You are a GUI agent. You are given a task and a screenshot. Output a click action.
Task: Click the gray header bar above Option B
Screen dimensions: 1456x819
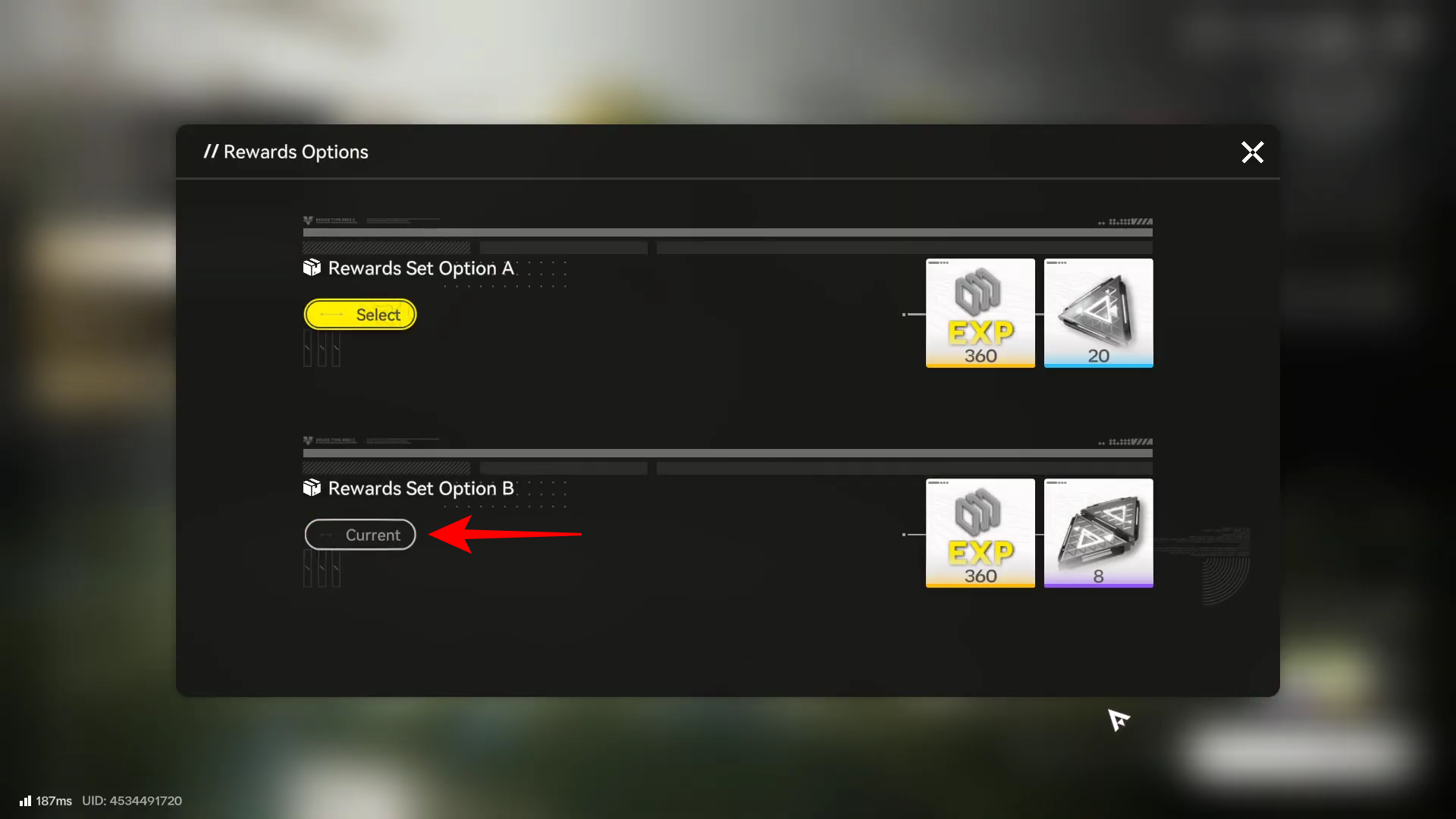click(x=728, y=453)
